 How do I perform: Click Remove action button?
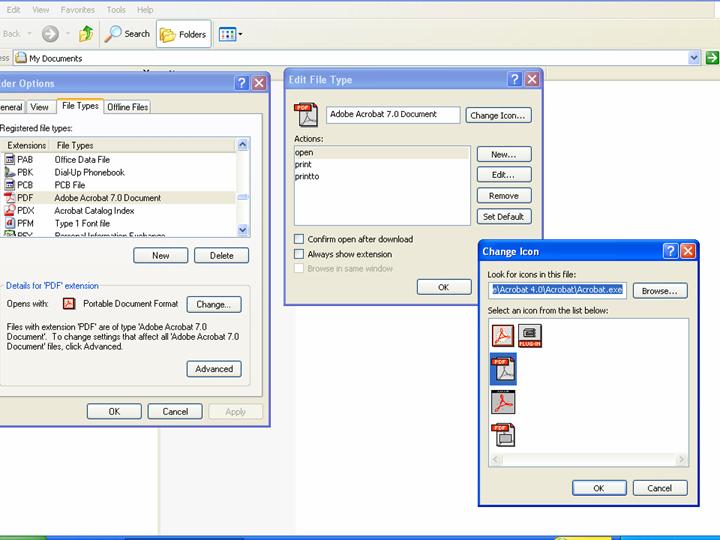click(x=504, y=196)
